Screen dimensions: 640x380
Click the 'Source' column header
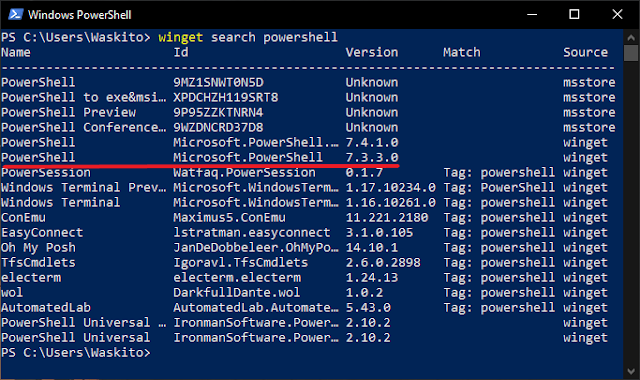pos(585,52)
